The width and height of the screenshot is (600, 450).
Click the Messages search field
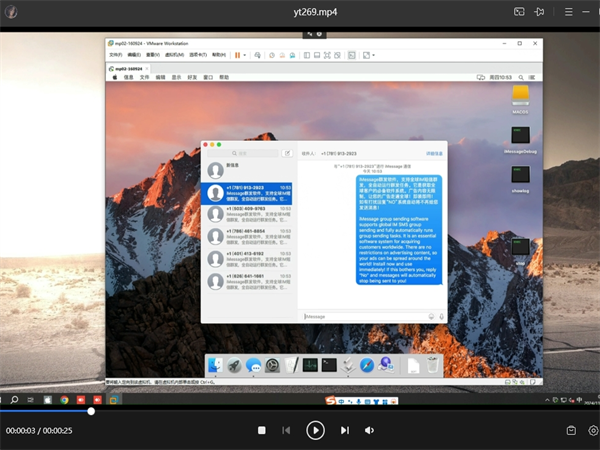coord(243,154)
